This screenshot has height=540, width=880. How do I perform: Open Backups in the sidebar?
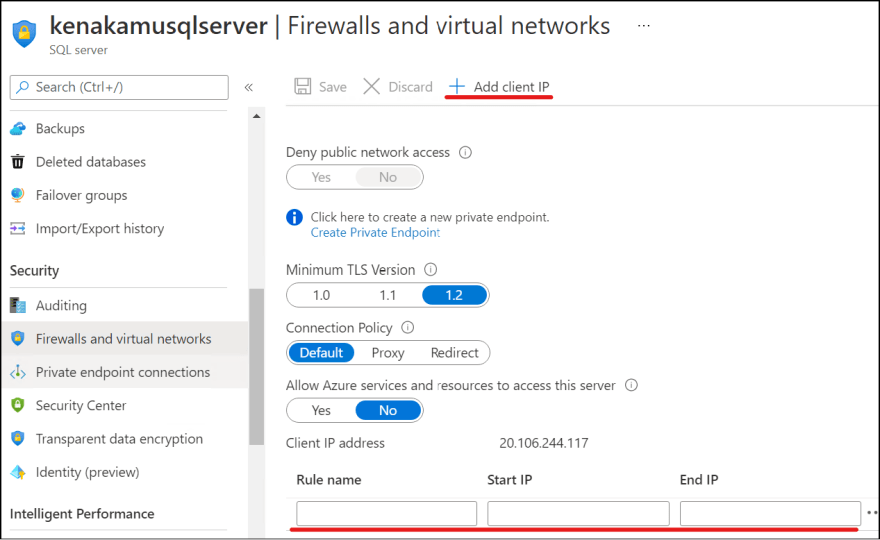coord(60,129)
